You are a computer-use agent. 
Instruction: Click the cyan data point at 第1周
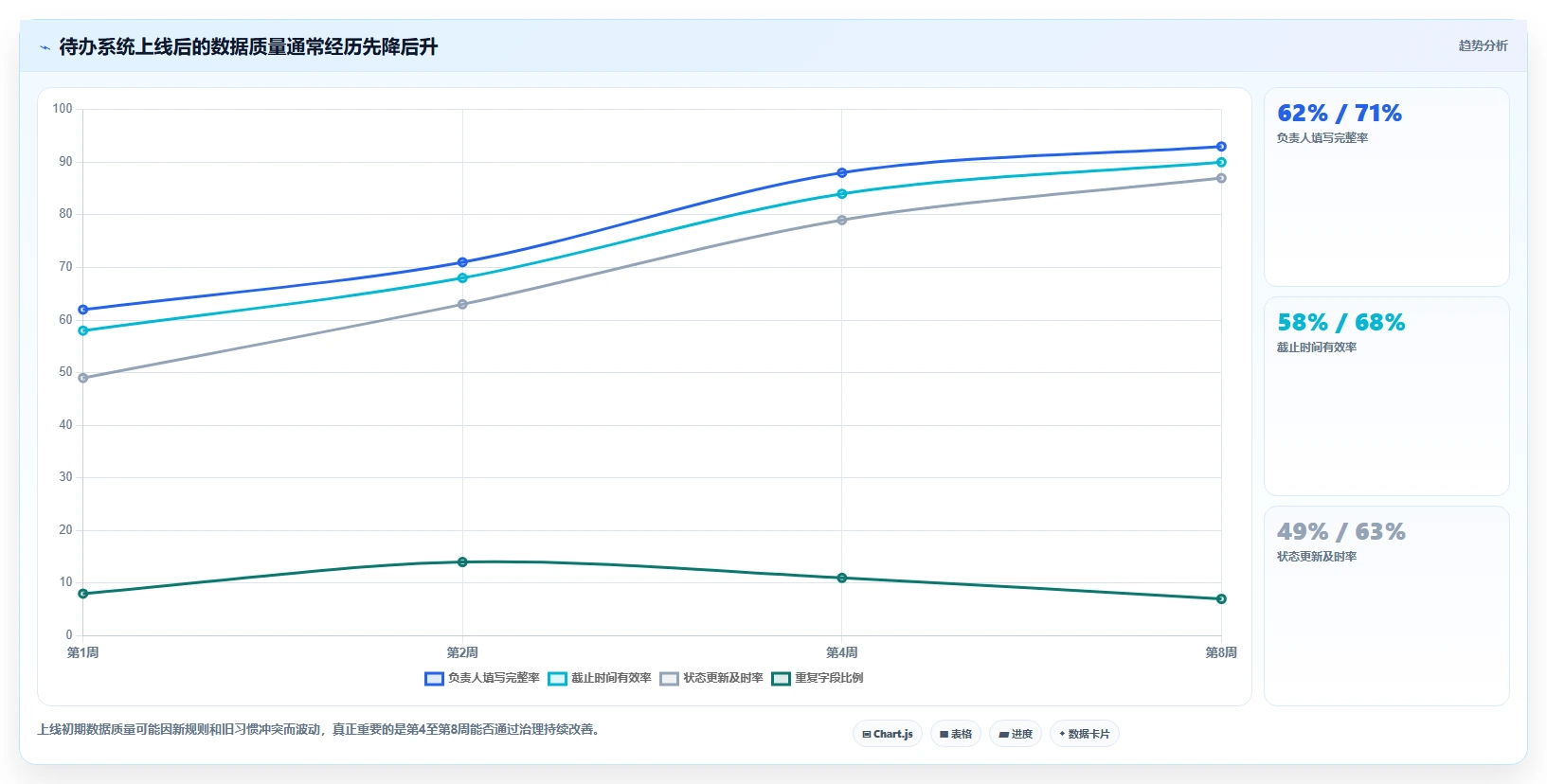[x=83, y=330]
